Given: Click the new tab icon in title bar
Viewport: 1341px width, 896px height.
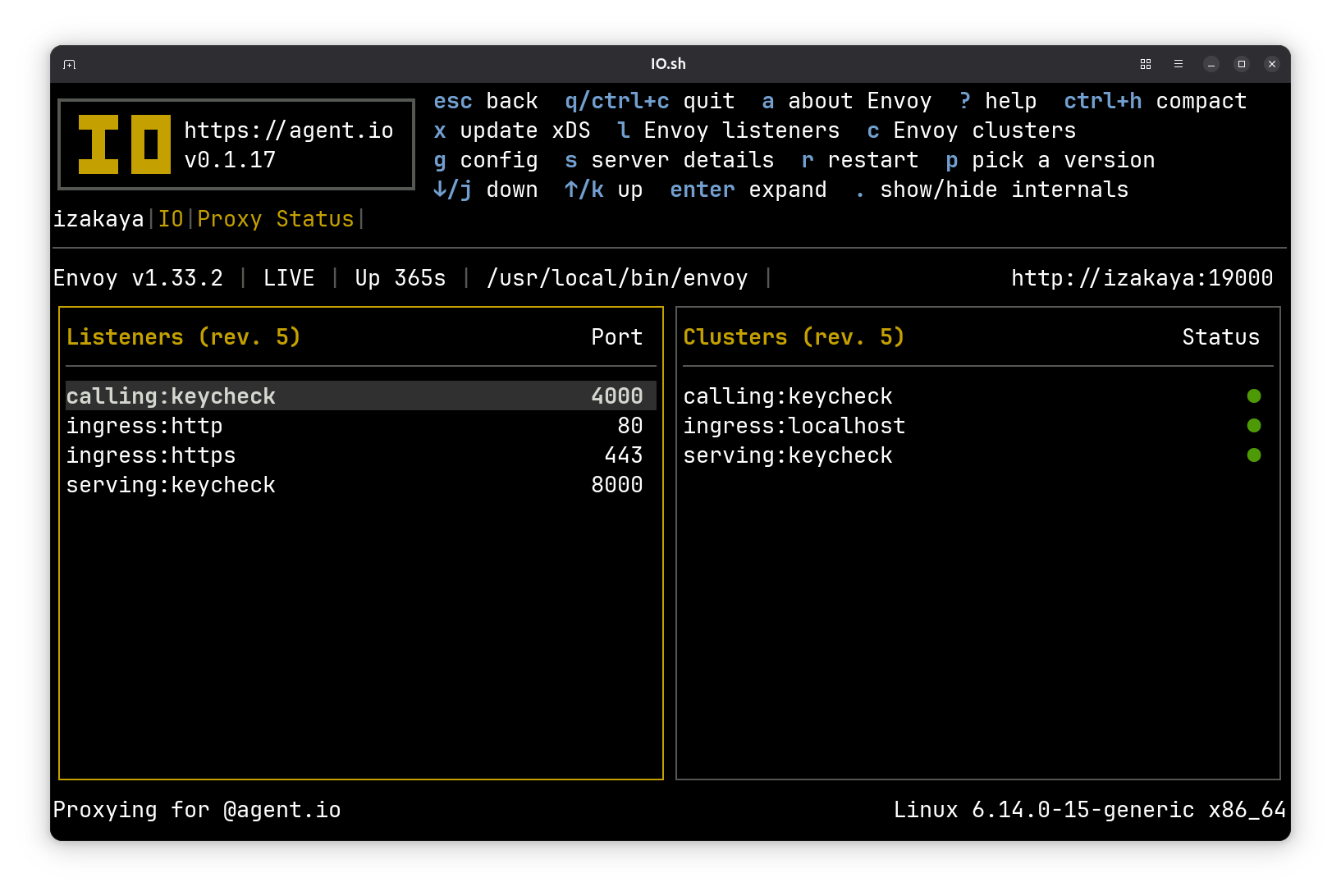Looking at the screenshot, I should pos(70,64).
